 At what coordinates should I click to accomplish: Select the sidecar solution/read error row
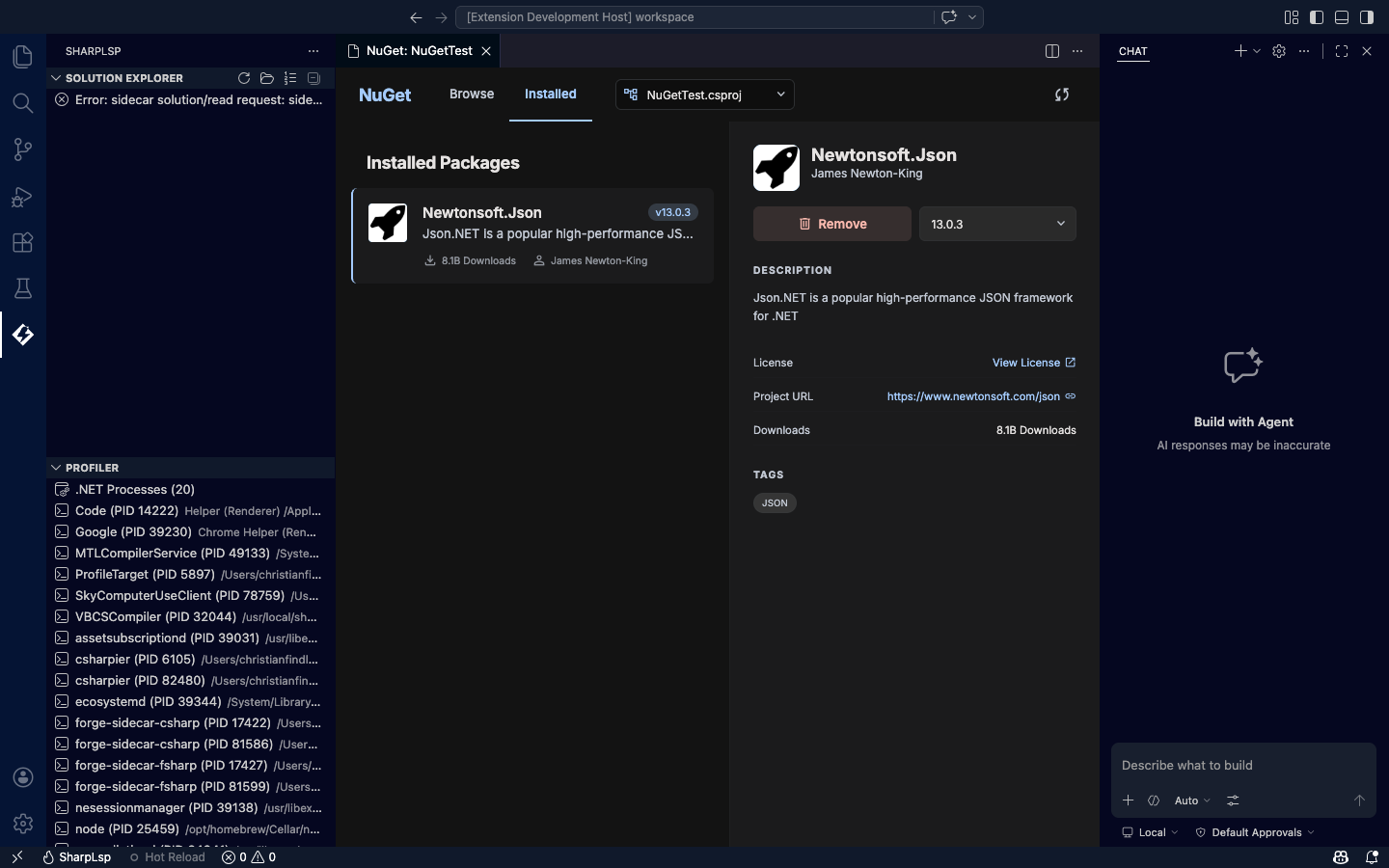pyautogui.click(x=190, y=99)
